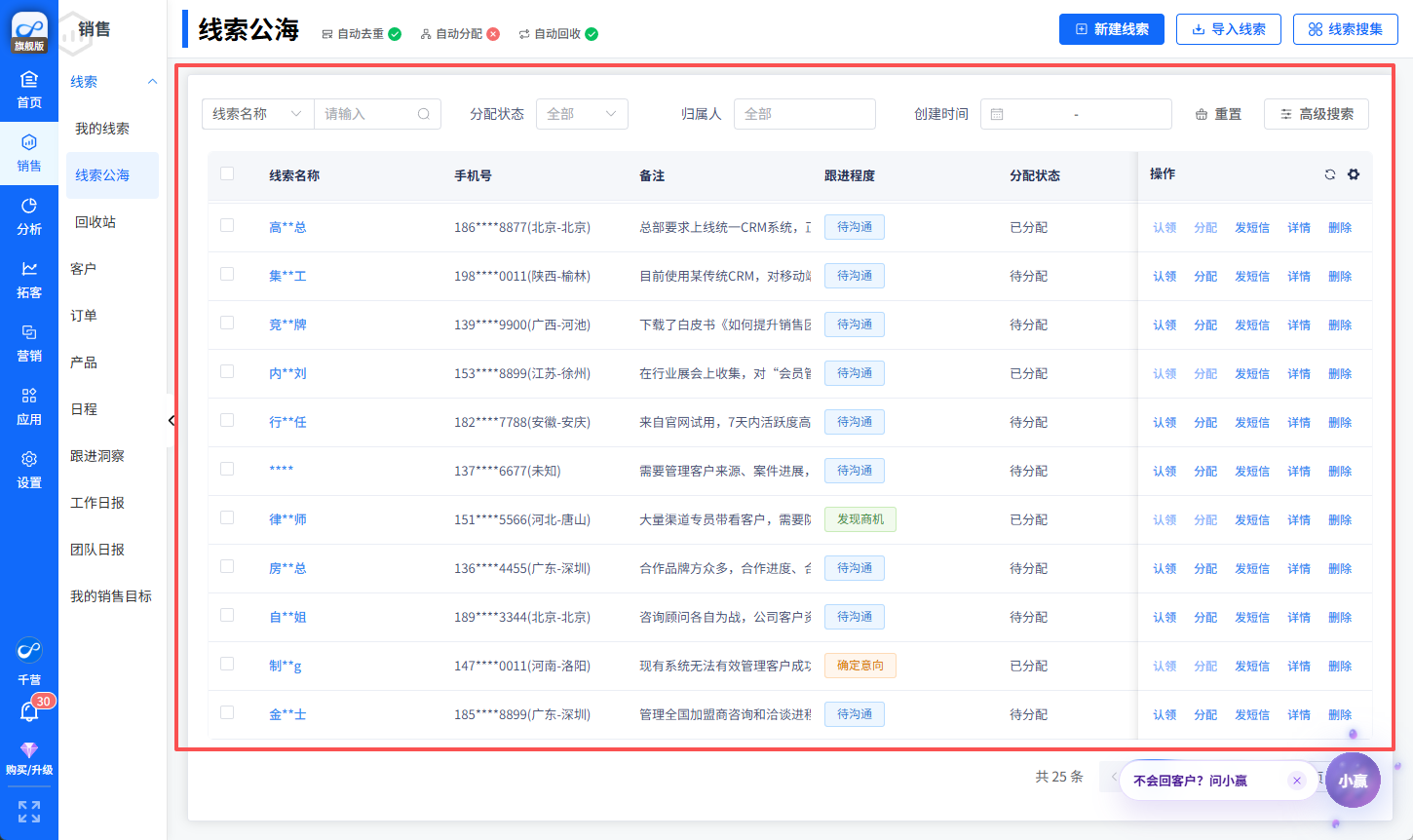Open 回收站 in the side menu
This screenshot has height=840, width=1413.
[95, 222]
